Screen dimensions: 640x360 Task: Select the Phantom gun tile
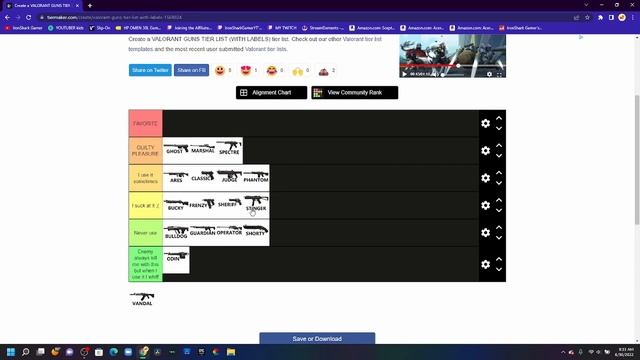pyautogui.click(x=256, y=178)
